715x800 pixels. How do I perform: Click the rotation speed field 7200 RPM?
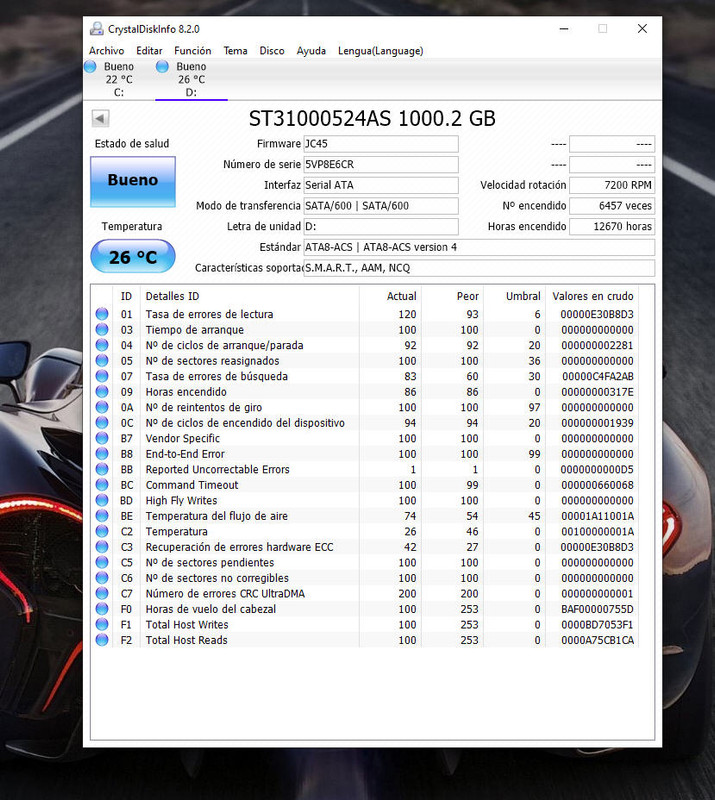coord(612,185)
